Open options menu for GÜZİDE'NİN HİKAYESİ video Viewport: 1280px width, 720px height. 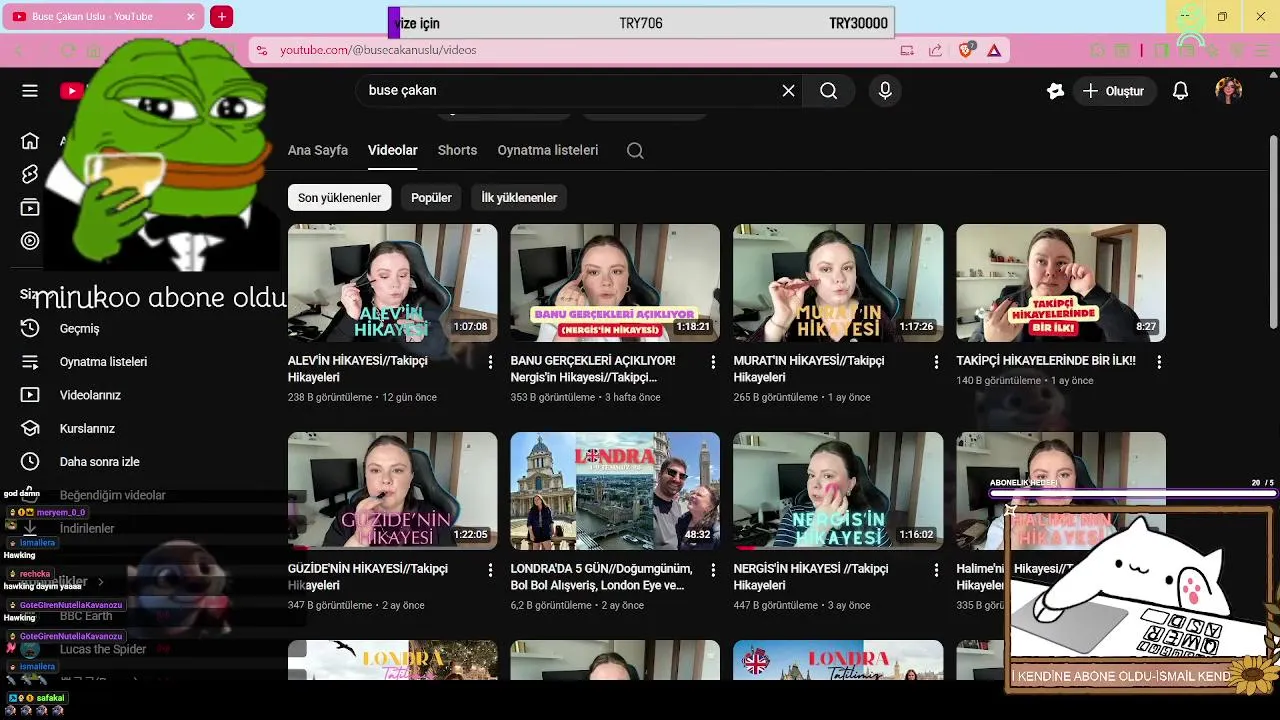490,570
